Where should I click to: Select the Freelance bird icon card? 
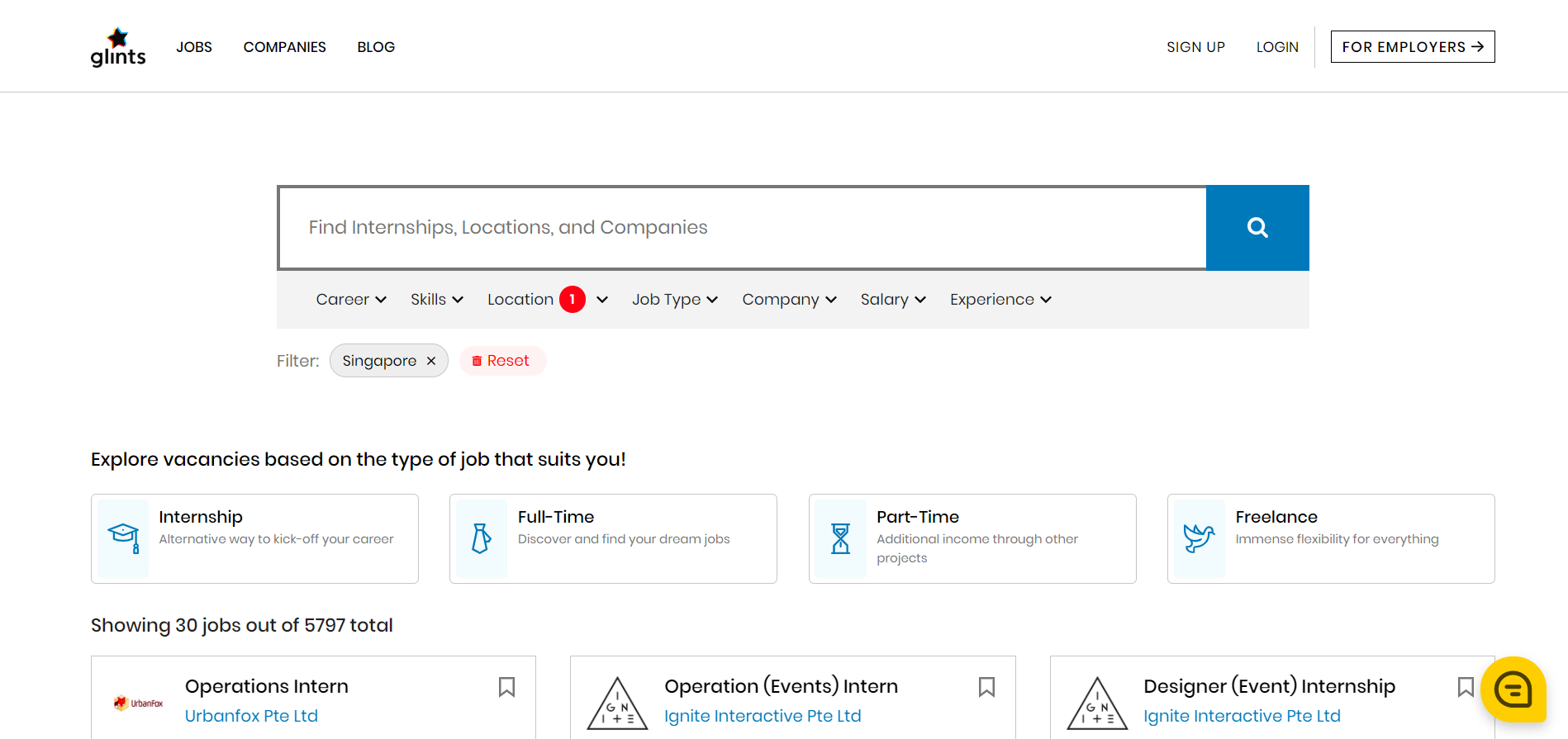(1331, 538)
